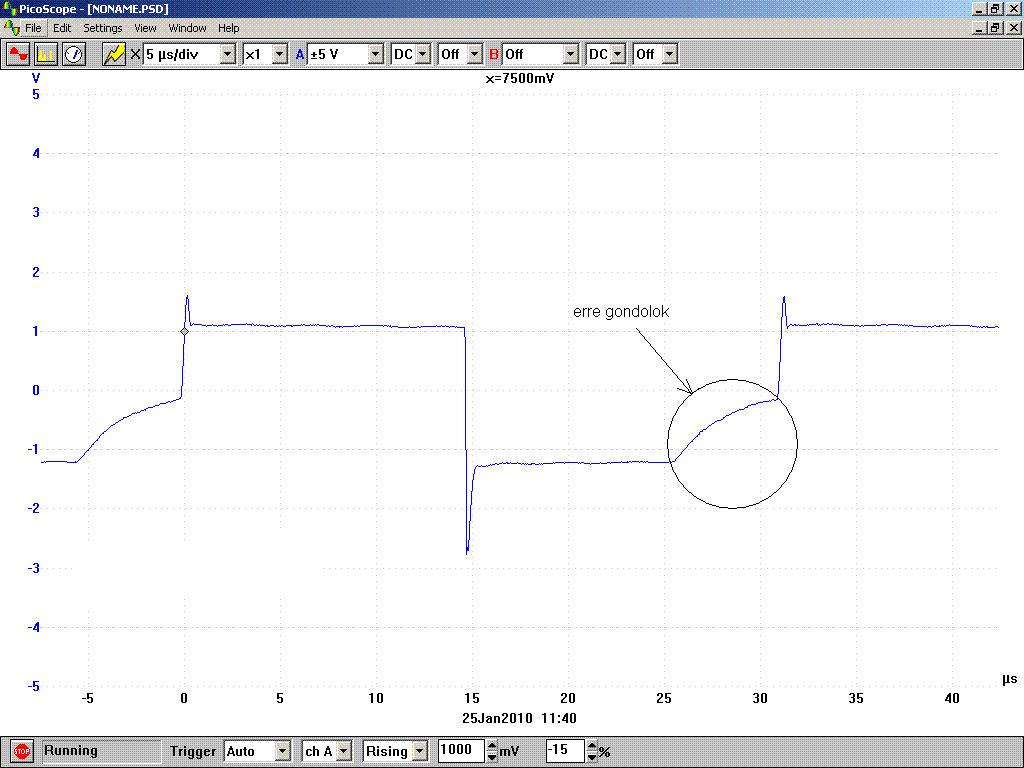Click the blue channel A label in the toolbar
The height and width of the screenshot is (768, 1024).
(x=300, y=54)
